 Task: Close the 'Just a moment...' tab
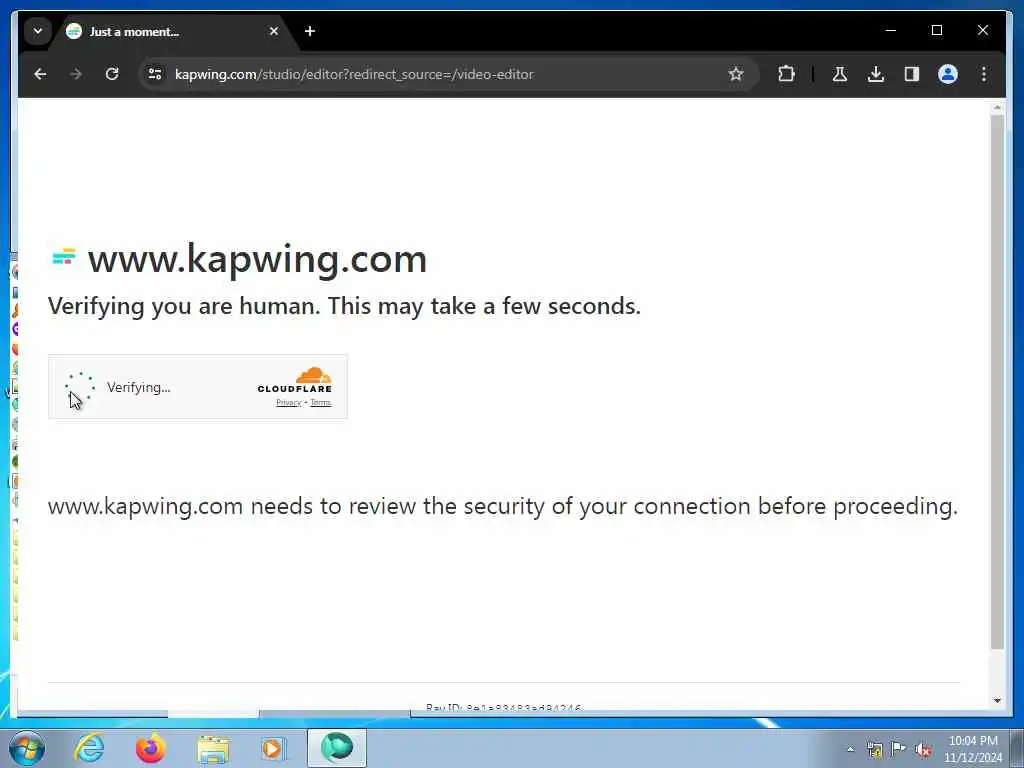274,31
